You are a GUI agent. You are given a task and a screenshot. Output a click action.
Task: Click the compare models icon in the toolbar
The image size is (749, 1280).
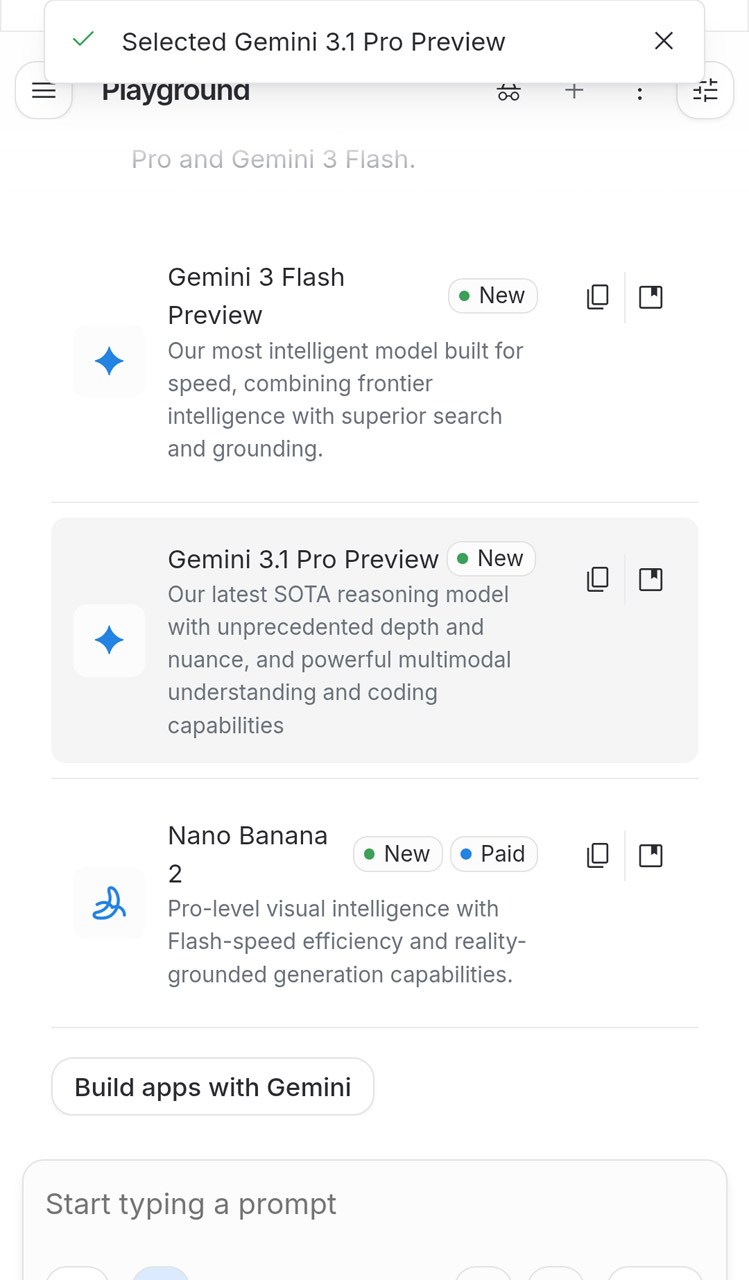(x=509, y=90)
